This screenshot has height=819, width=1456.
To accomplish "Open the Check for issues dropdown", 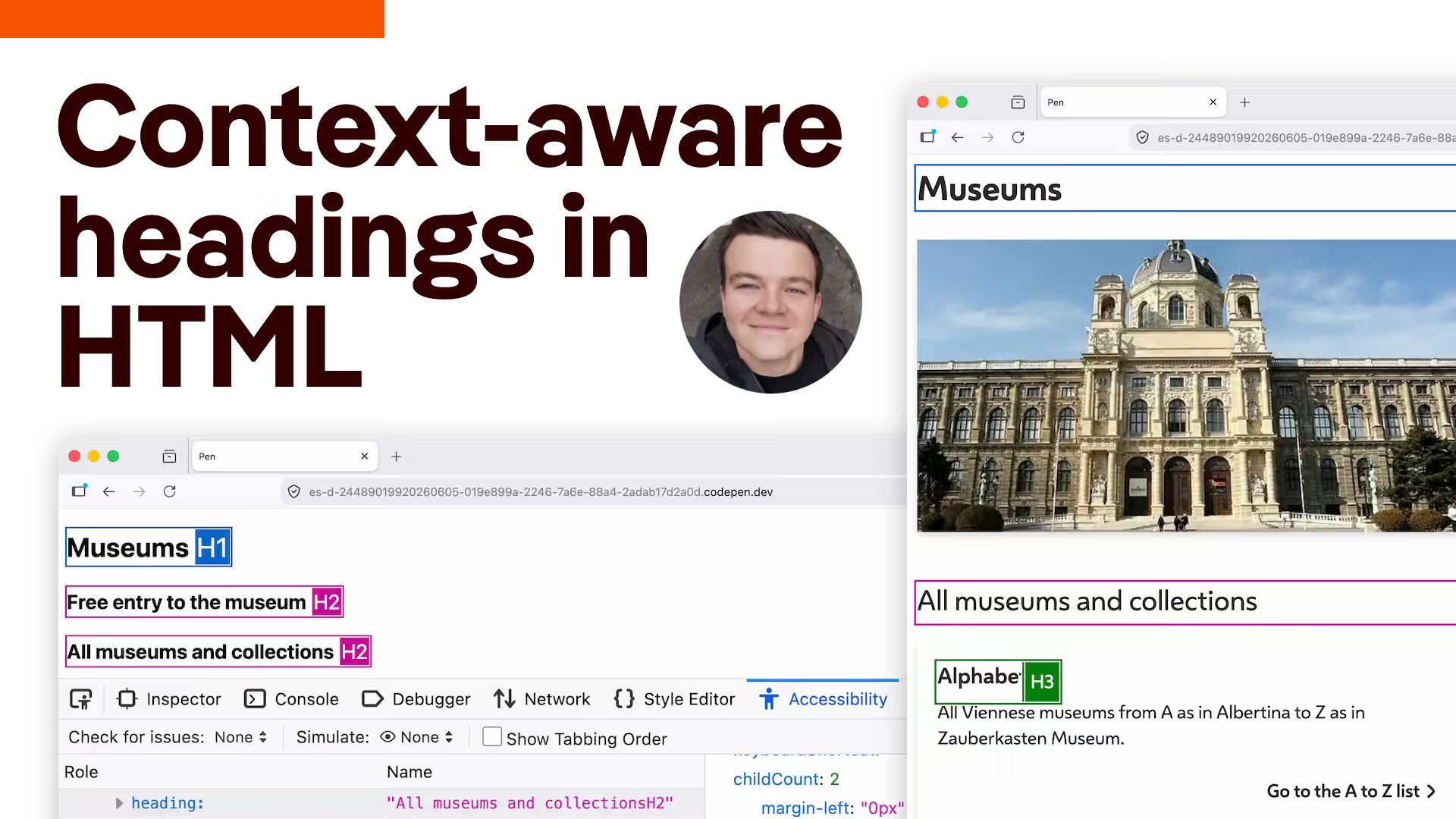I will click(240, 737).
